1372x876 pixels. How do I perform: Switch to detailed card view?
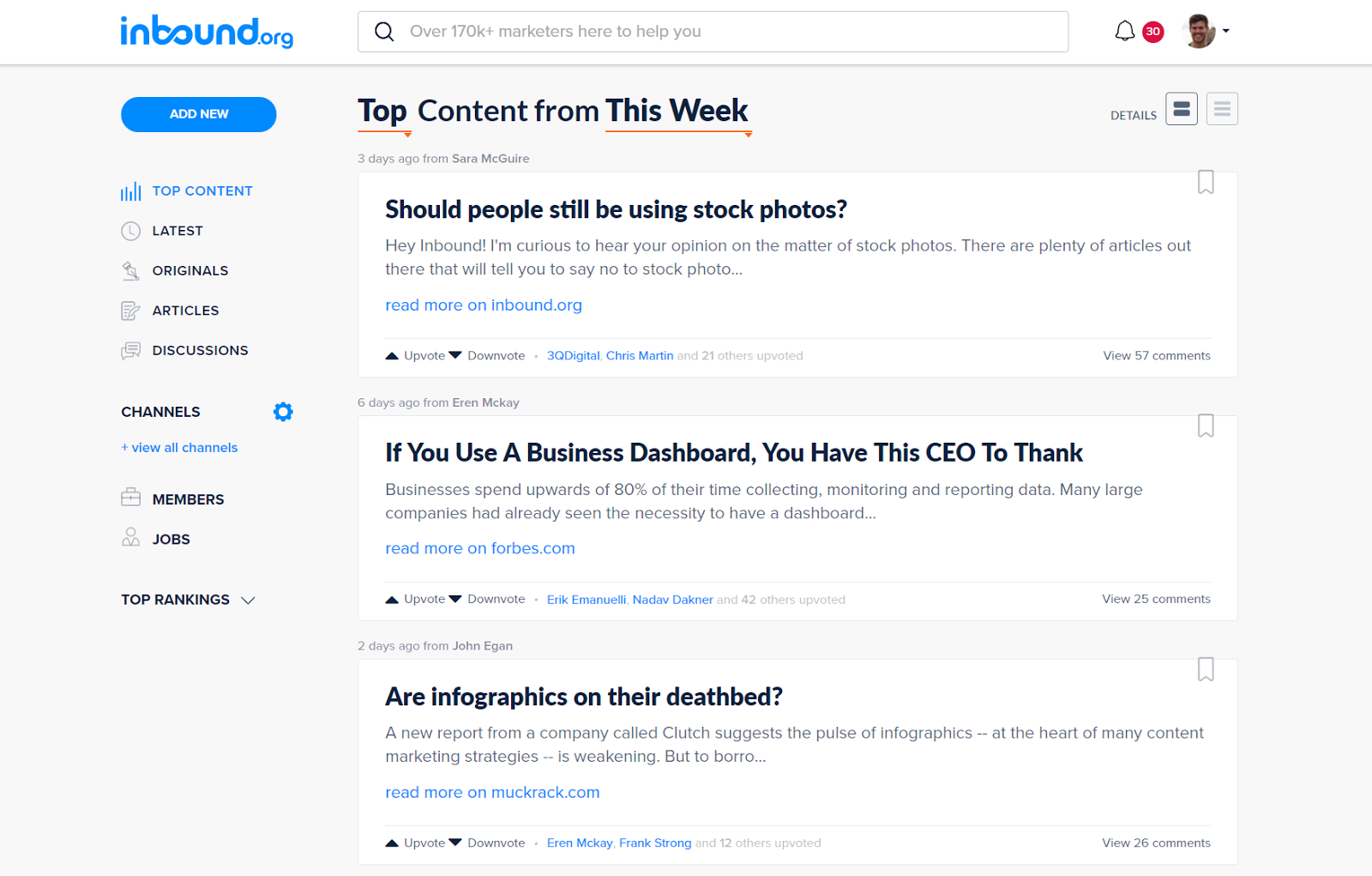[1181, 109]
